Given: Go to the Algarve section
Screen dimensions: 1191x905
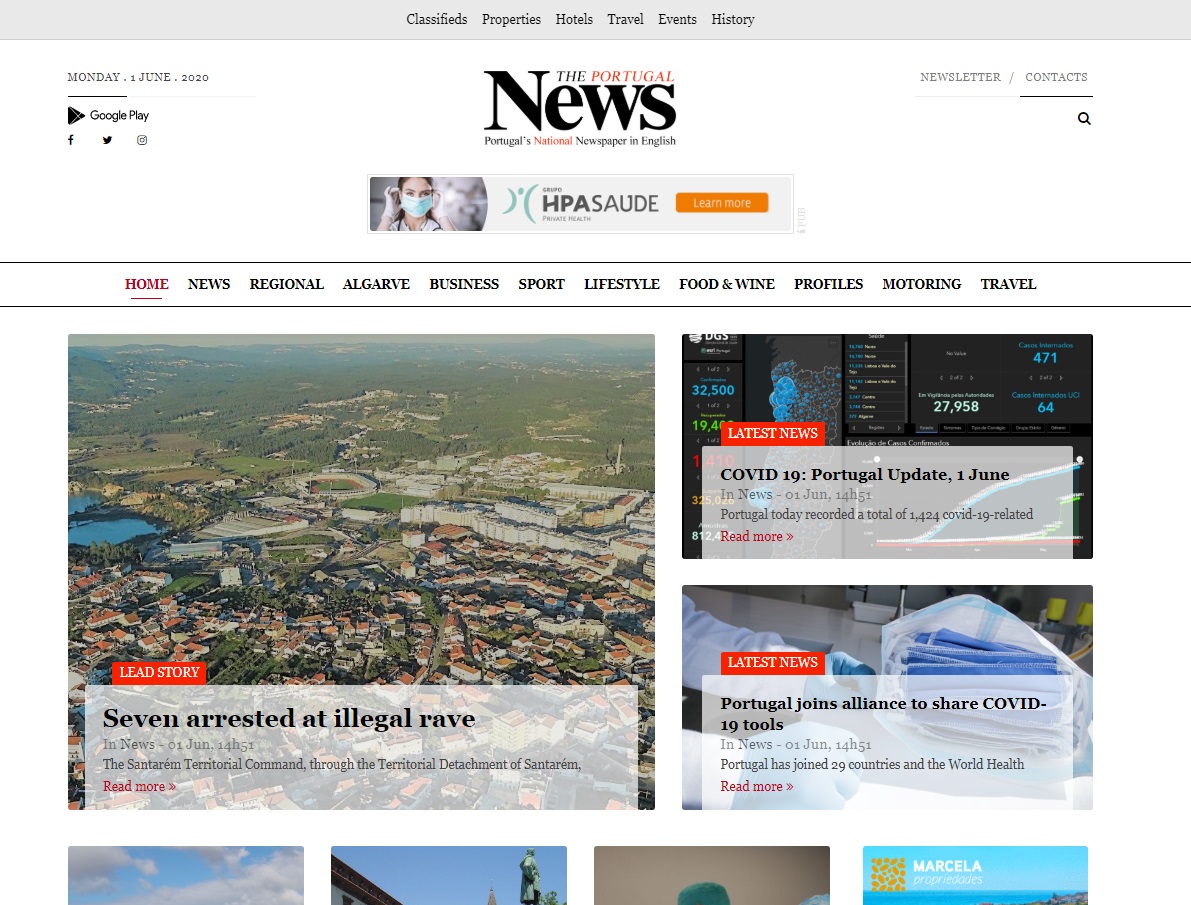Looking at the screenshot, I should 376,284.
